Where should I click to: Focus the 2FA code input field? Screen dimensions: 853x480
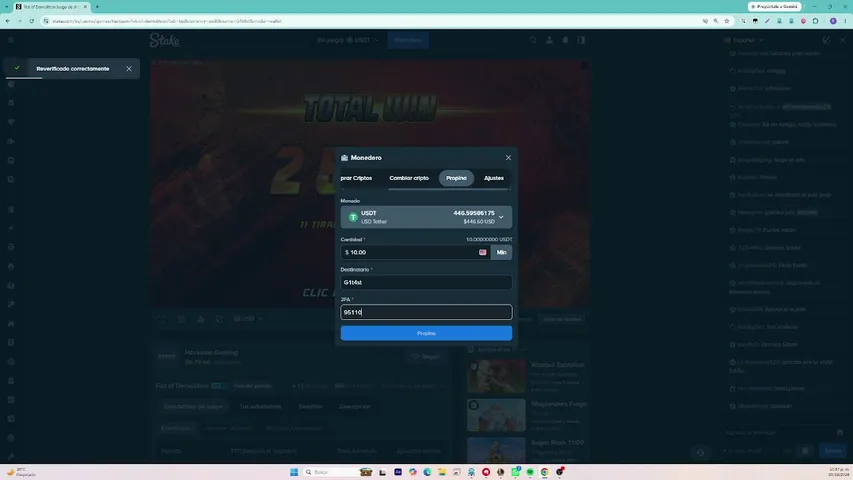pos(426,312)
